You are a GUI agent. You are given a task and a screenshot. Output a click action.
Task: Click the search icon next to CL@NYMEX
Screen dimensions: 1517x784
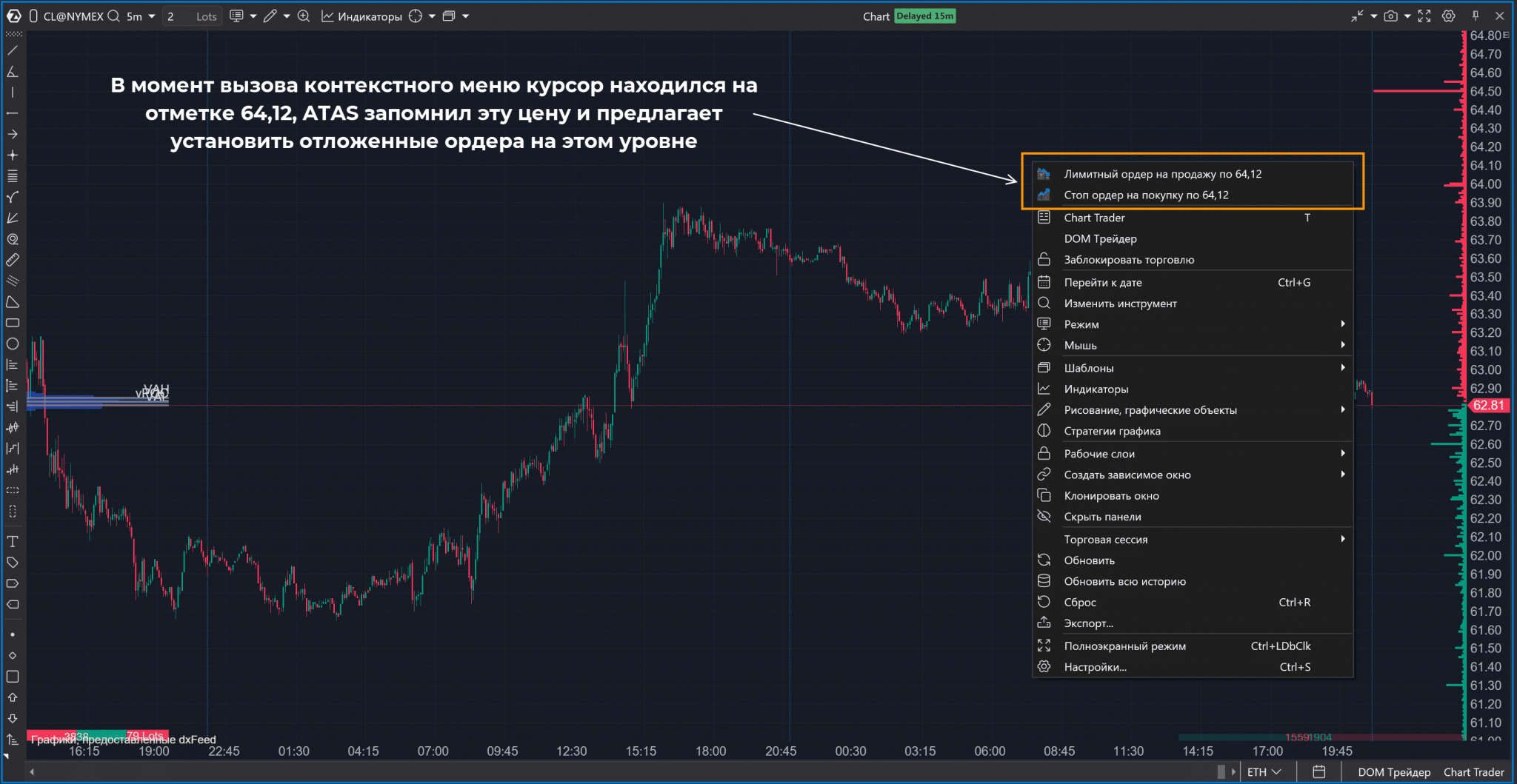click(x=114, y=16)
